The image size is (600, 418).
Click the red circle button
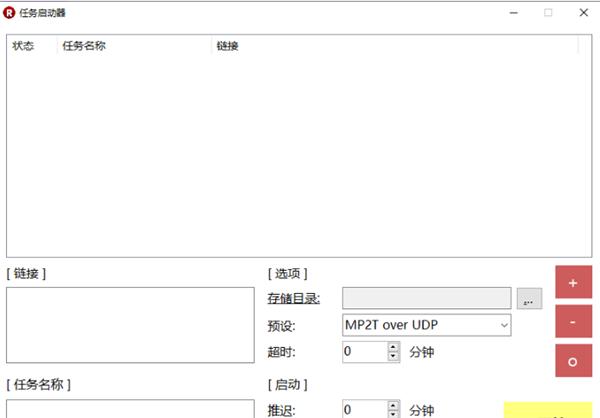click(x=573, y=361)
